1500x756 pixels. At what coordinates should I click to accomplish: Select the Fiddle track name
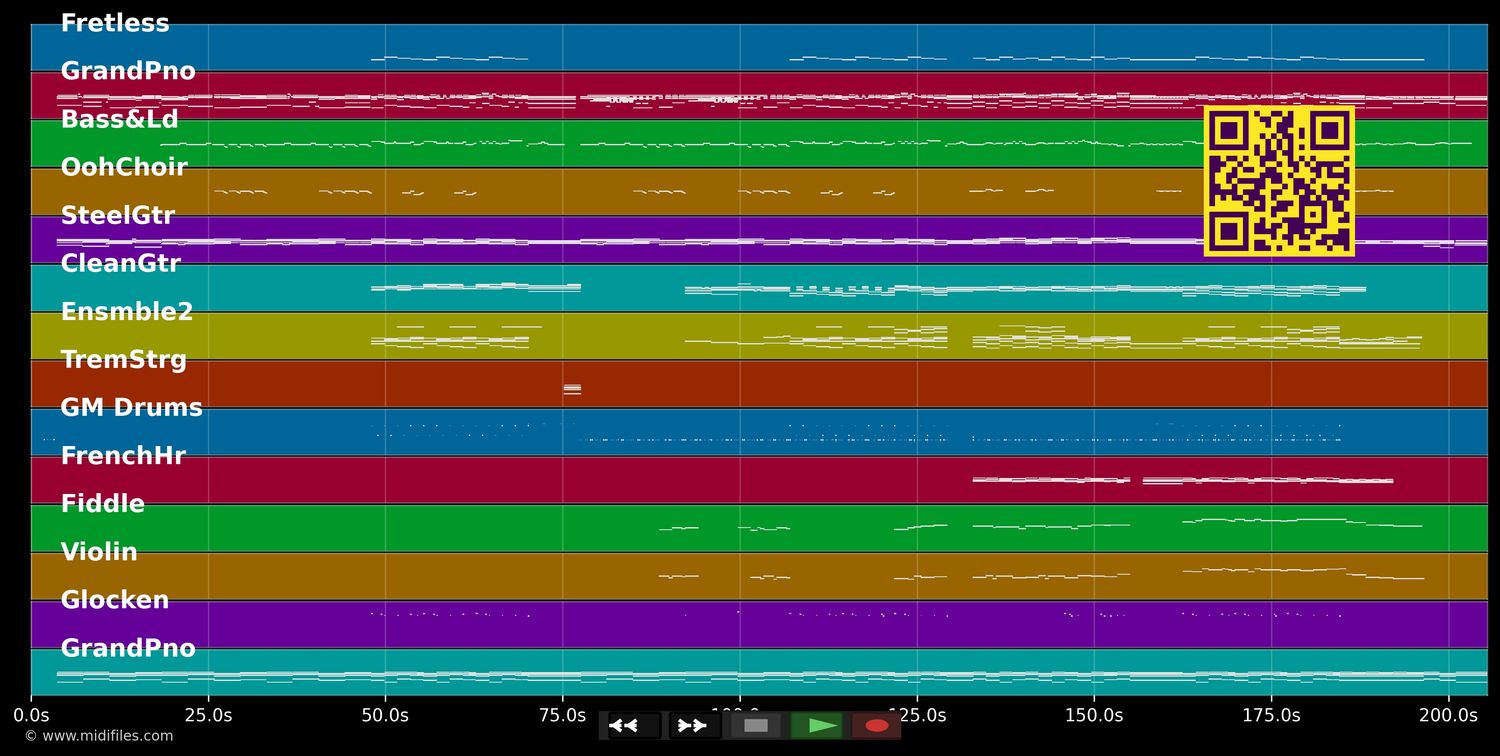point(102,502)
